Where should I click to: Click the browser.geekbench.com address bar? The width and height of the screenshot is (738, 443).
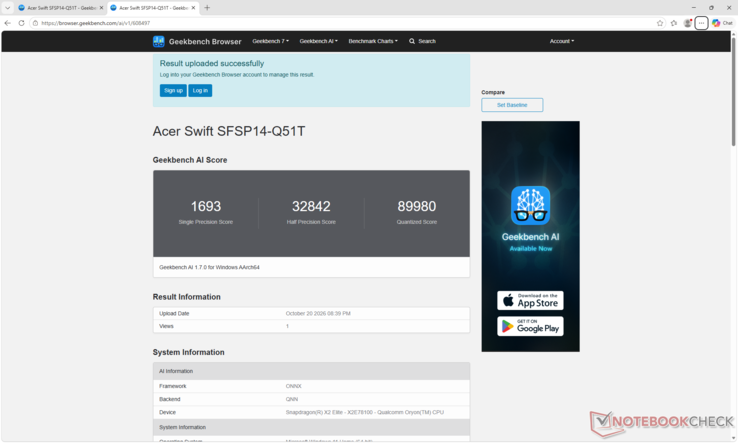point(344,23)
